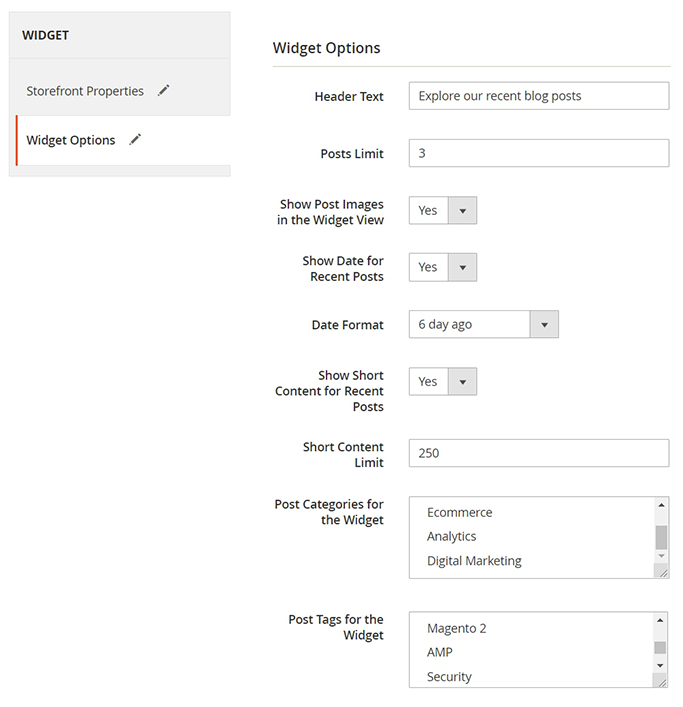Click resize handle of Post Categories list
Viewport: 683px width, 707px height.
661,572
